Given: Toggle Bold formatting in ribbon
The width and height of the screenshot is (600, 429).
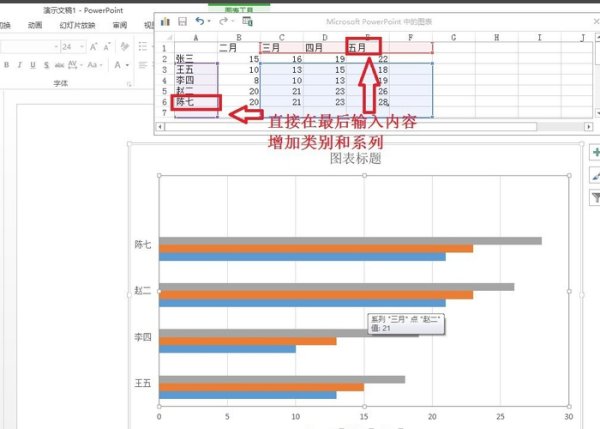Looking at the screenshot, I should [7, 65].
